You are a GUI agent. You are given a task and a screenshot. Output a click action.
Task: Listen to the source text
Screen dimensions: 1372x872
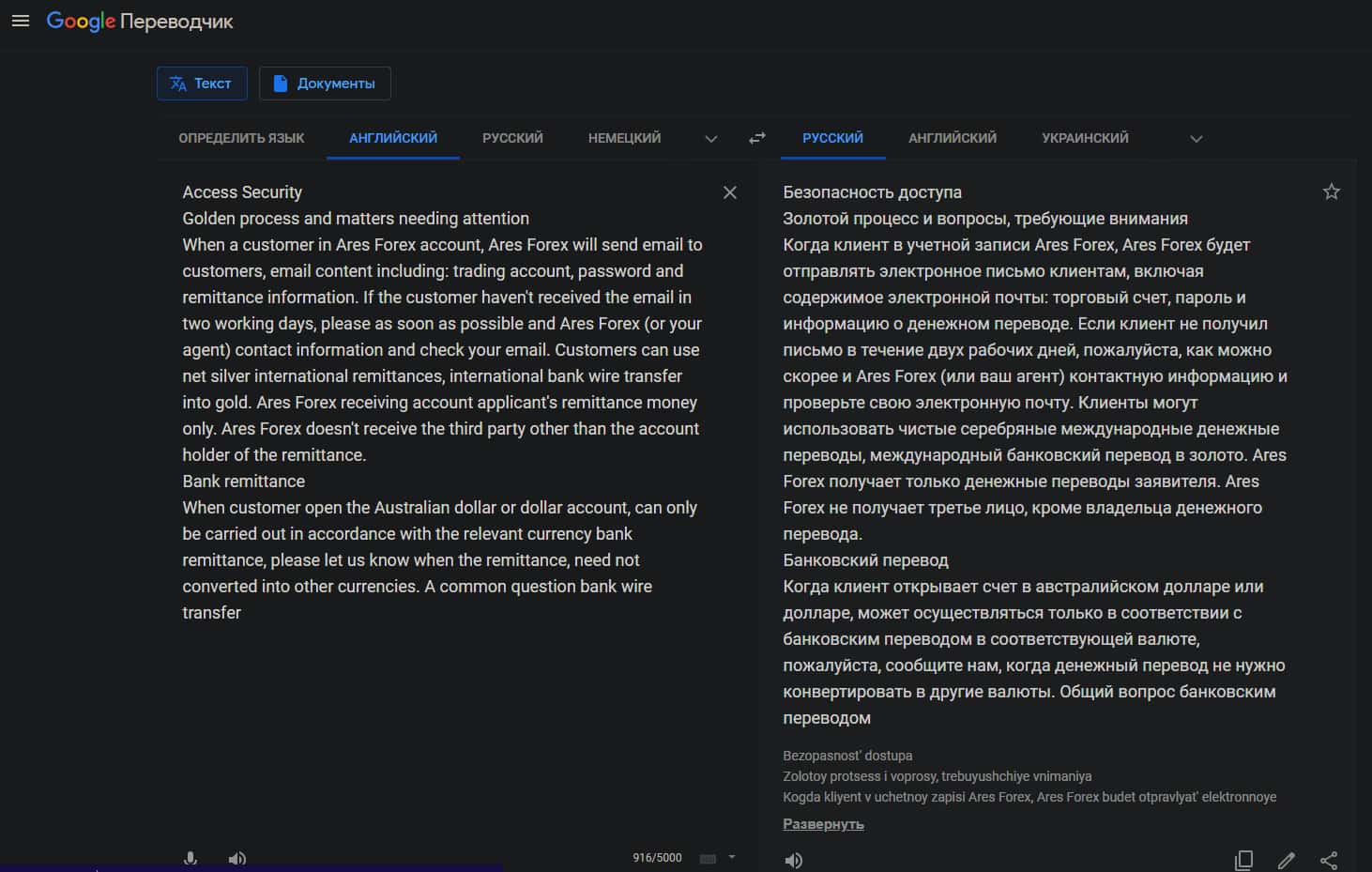237,858
